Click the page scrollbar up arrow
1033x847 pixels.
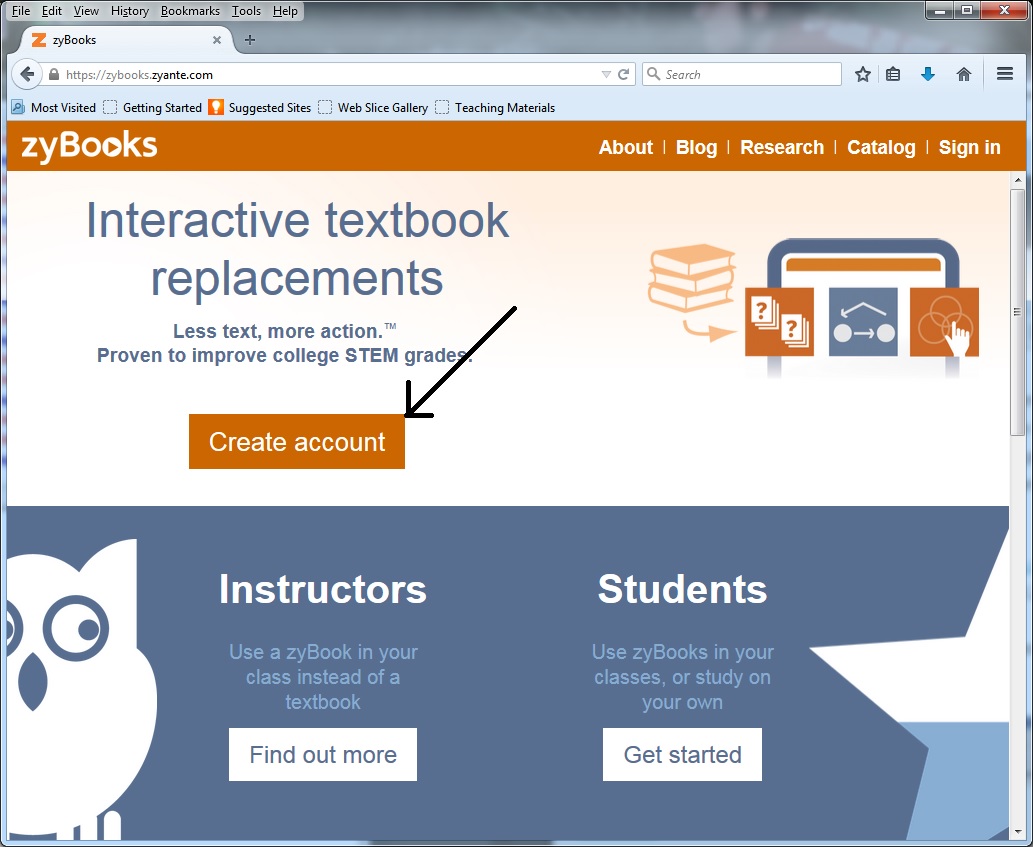click(1018, 180)
